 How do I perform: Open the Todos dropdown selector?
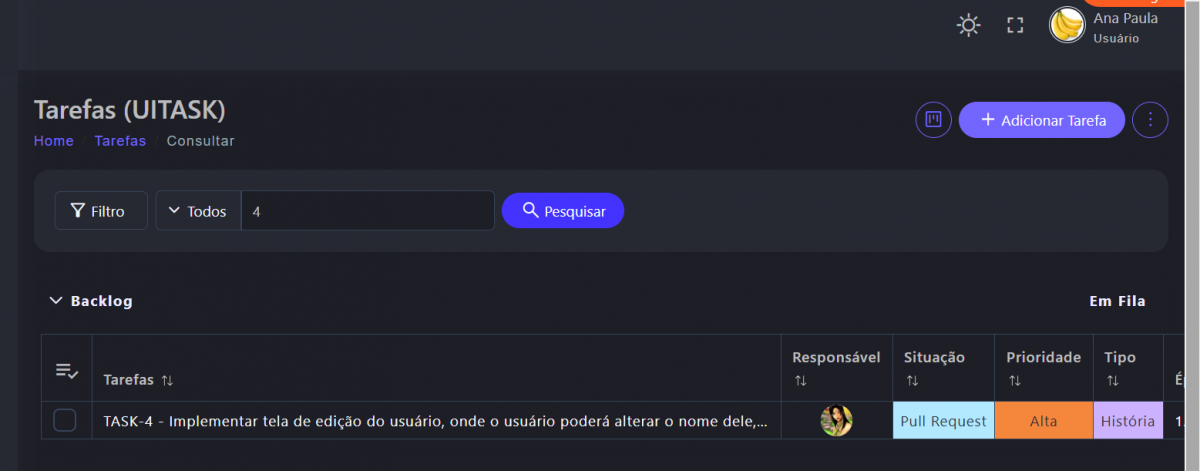pos(198,211)
